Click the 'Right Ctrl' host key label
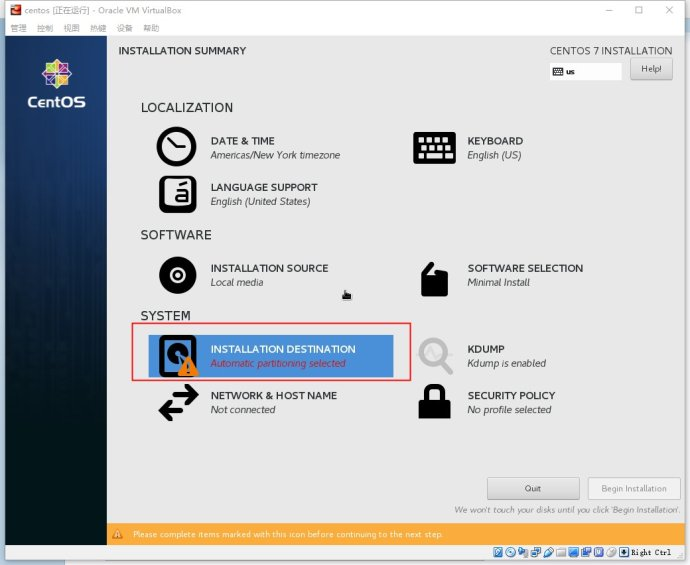The width and height of the screenshot is (690, 565). coord(651,552)
